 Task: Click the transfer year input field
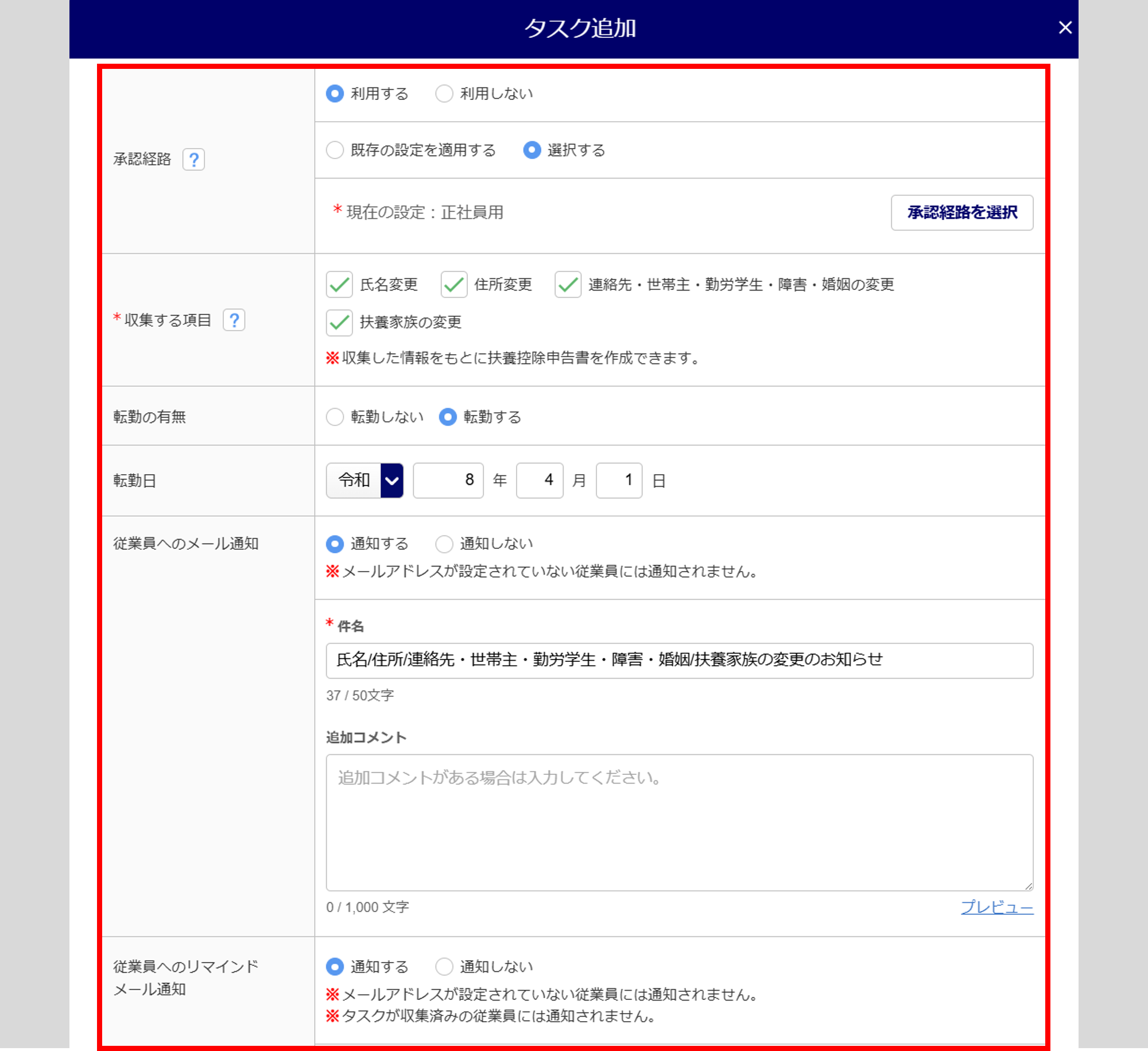[x=448, y=480]
